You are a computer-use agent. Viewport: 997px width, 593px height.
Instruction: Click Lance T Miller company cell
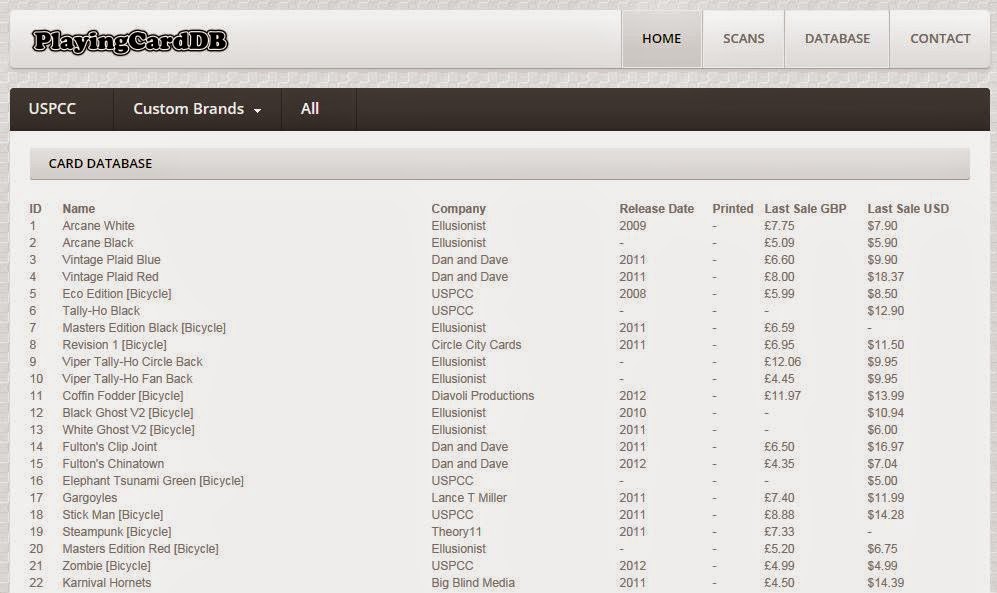tap(469, 498)
